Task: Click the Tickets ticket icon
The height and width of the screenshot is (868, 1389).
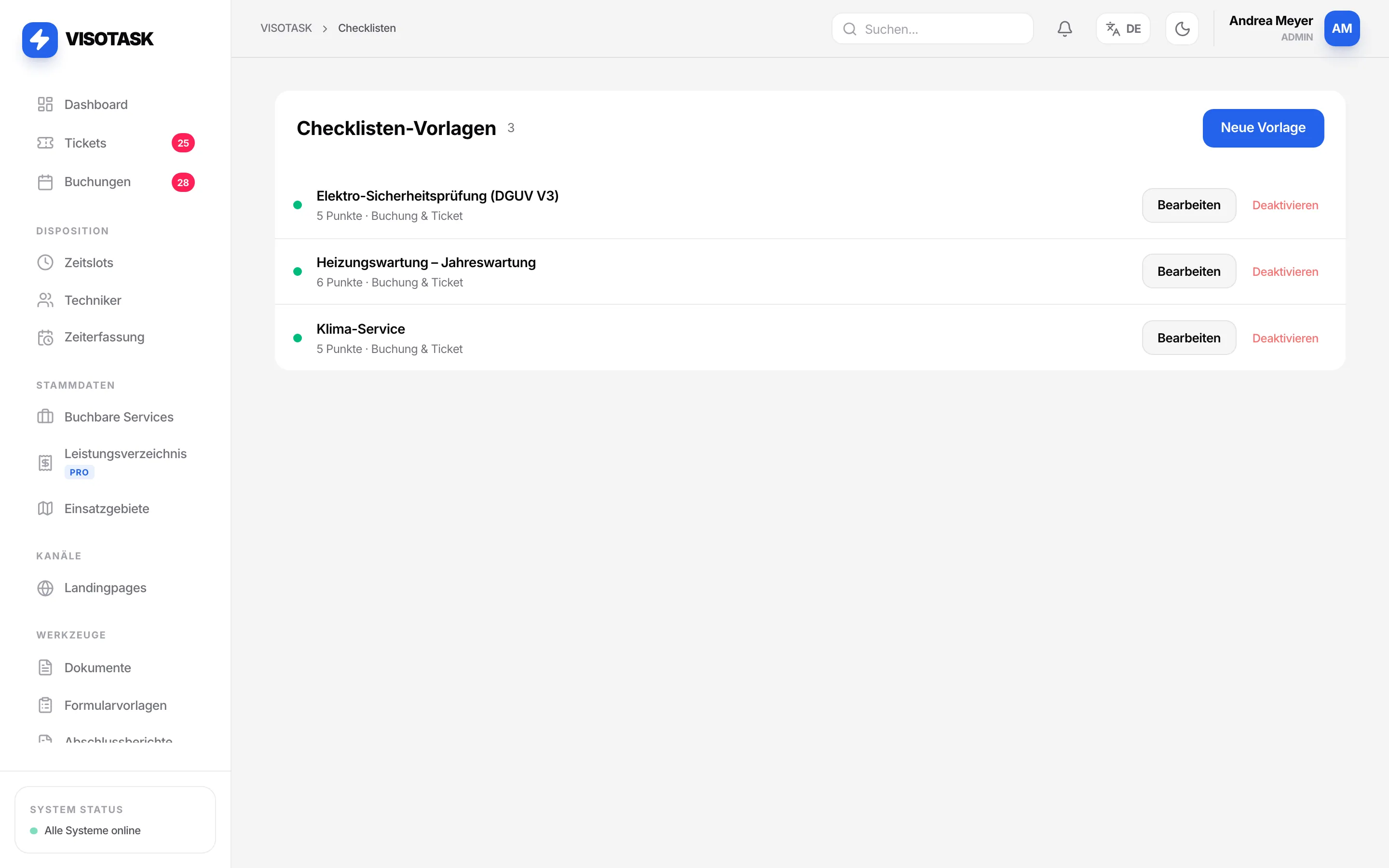Action: [x=45, y=143]
